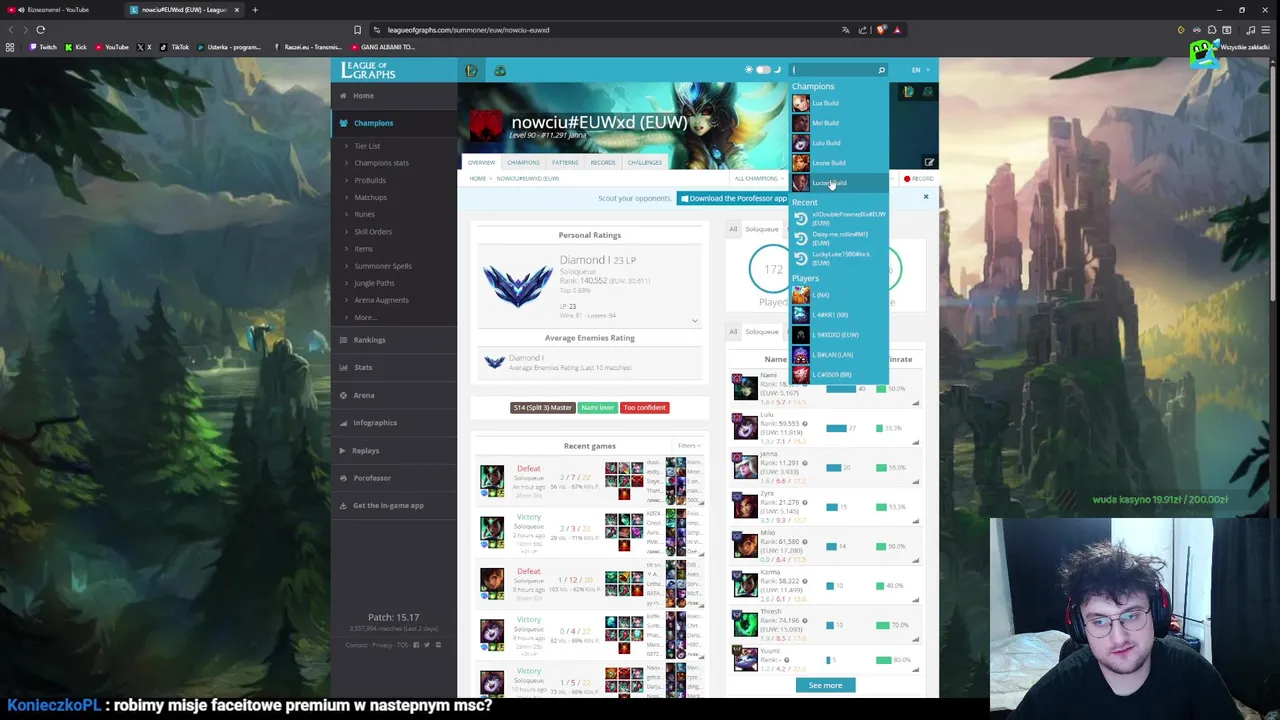This screenshot has height=720, width=1280.
Task: Open the EN language dropdown
Action: [x=920, y=70]
